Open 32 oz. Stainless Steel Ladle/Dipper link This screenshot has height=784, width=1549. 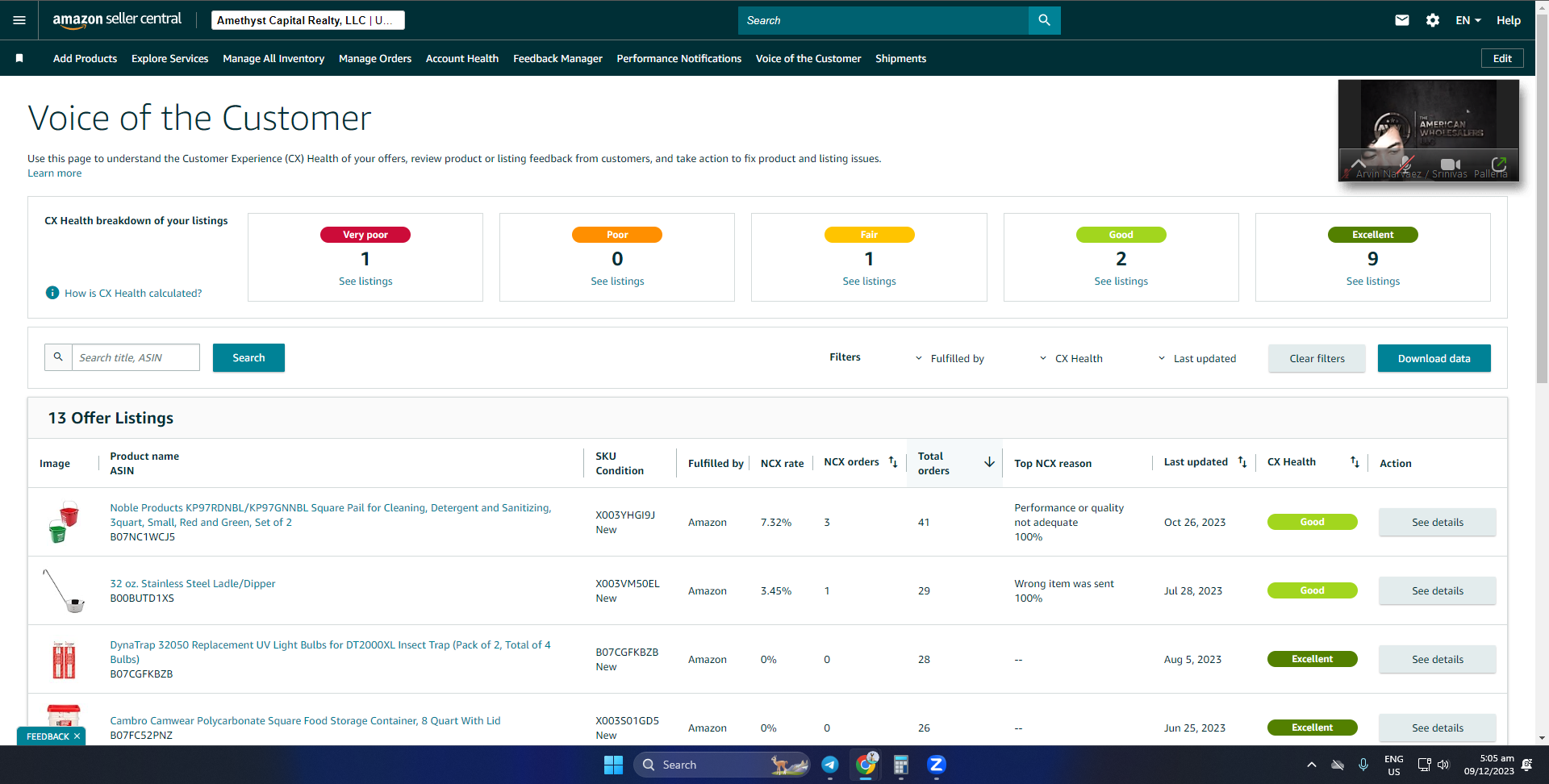[193, 583]
